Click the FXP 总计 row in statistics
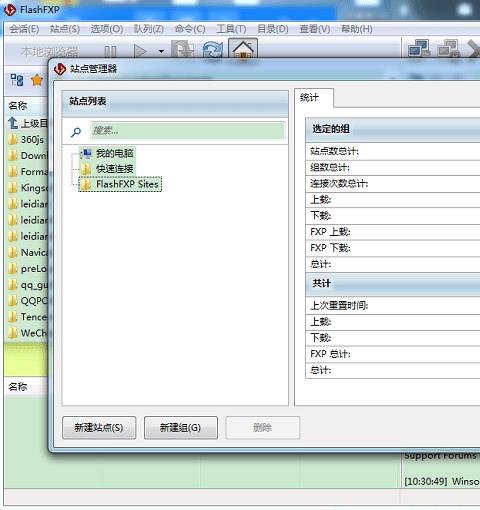 click(393, 354)
